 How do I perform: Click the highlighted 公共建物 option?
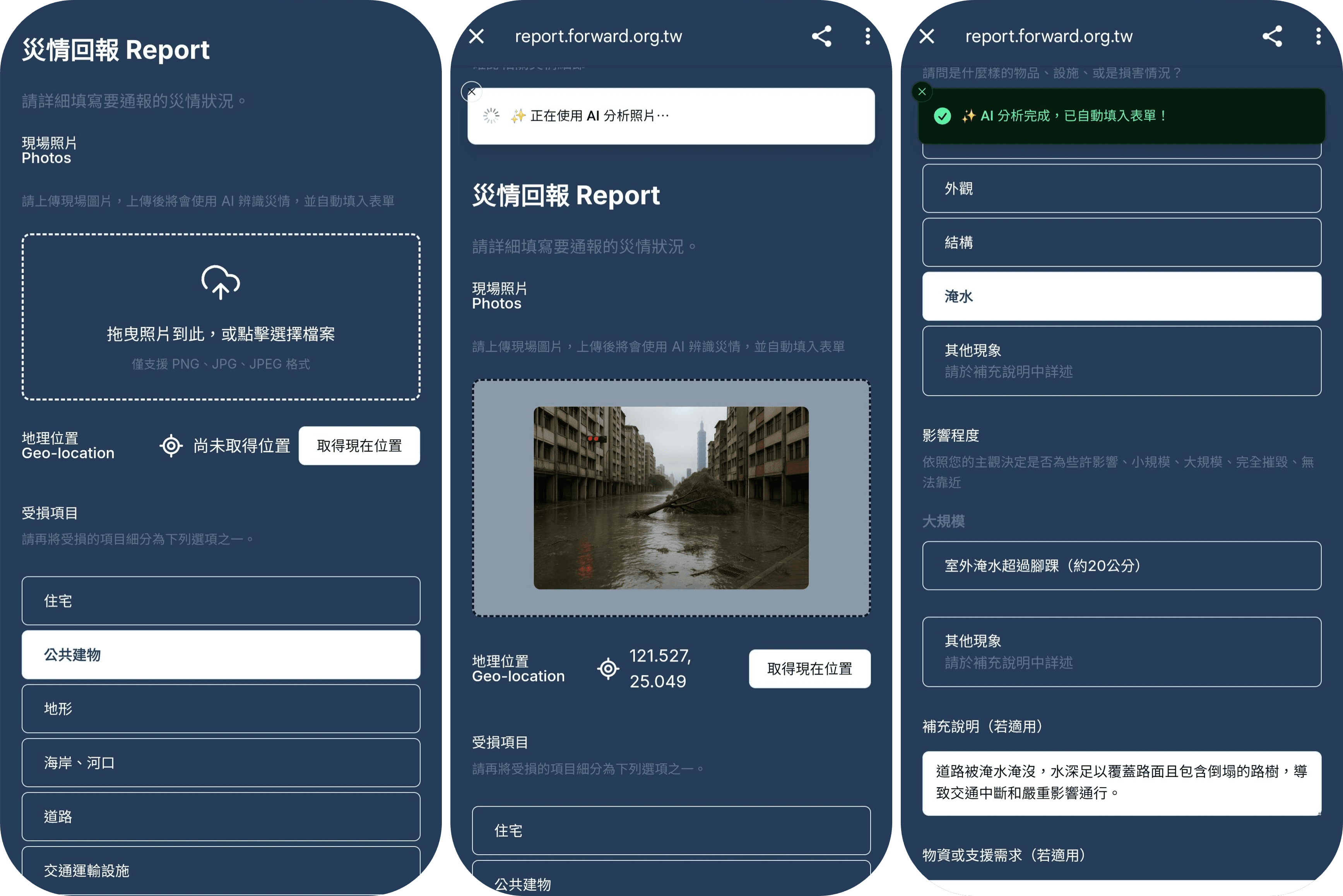pyautogui.click(x=221, y=655)
